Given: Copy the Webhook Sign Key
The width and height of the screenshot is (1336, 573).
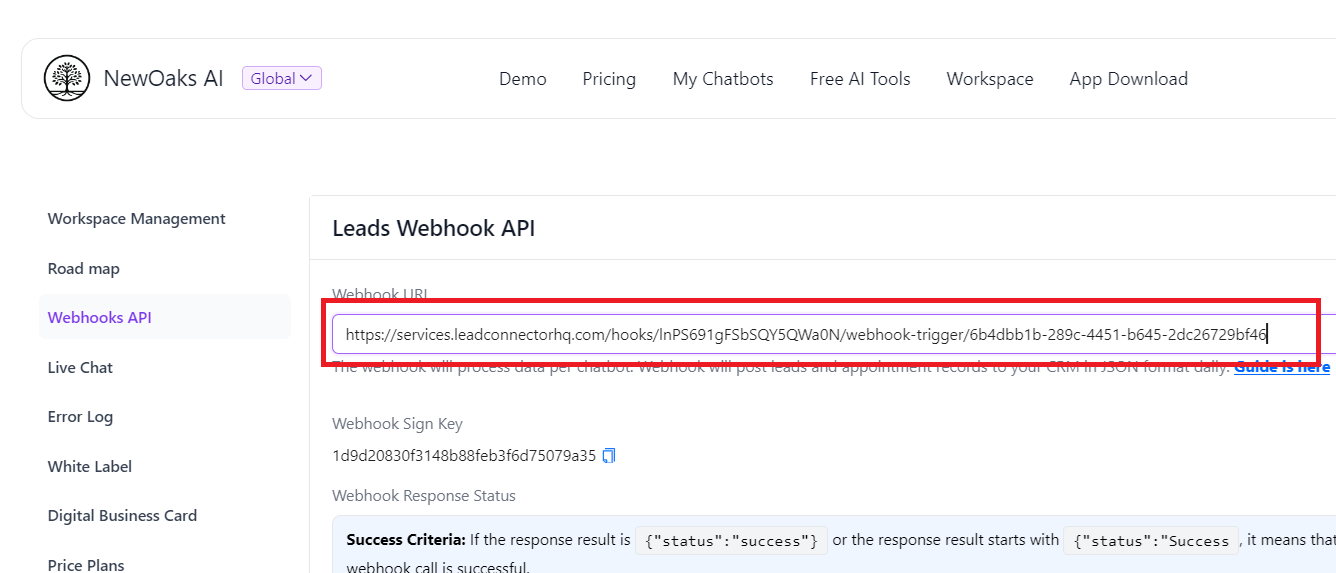Looking at the screenshot, I should pos(609,456).
